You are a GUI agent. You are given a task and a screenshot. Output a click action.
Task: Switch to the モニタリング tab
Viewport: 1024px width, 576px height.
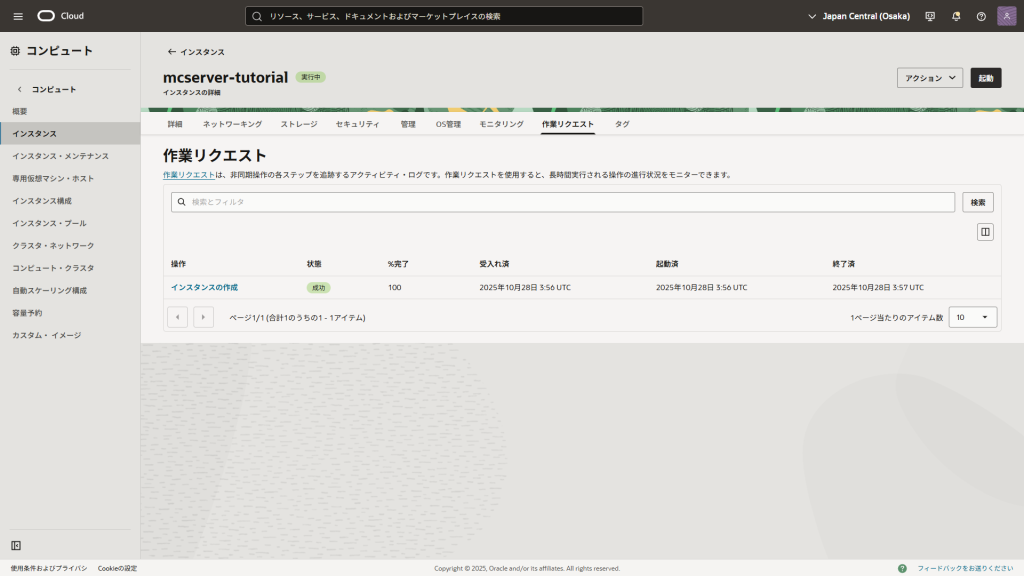point(501,124)
